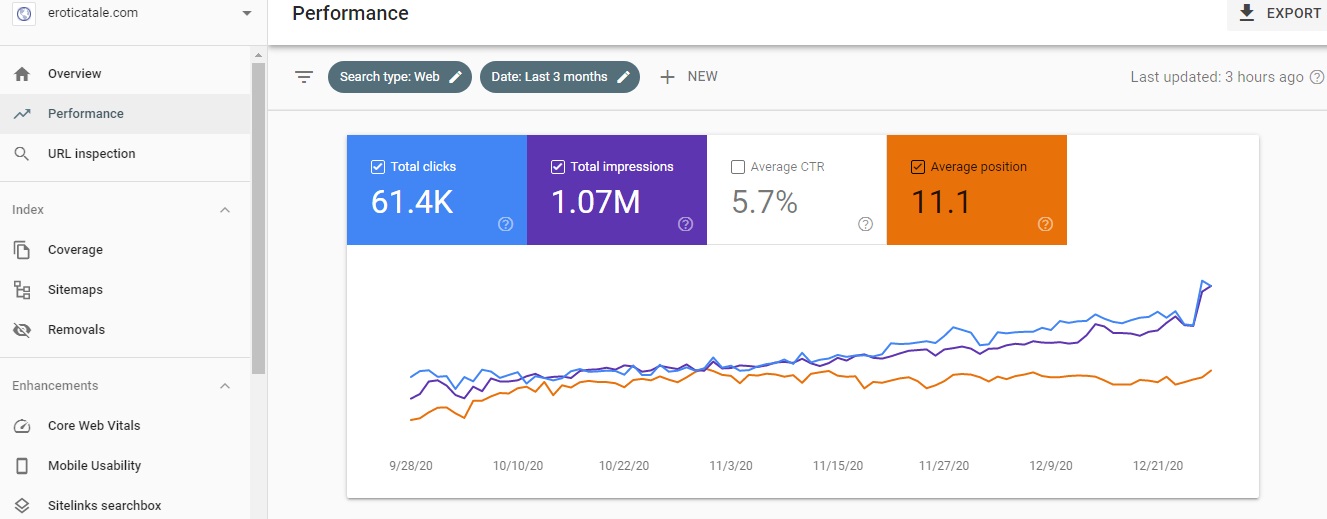Collapse the Index section
The height and width of the screenshot is (519, 1327).
click(225, 210)
